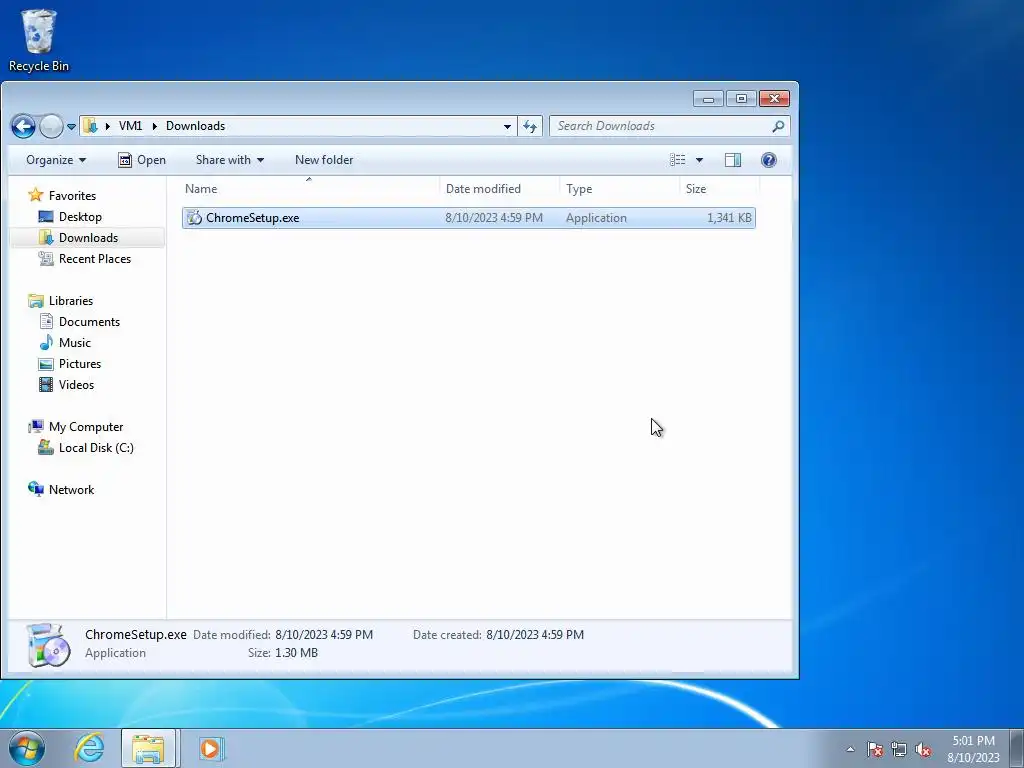Screen dimensions: 1024x768
Task: Click the 1,341 KB size cell
Action: [x=729, y=218]
